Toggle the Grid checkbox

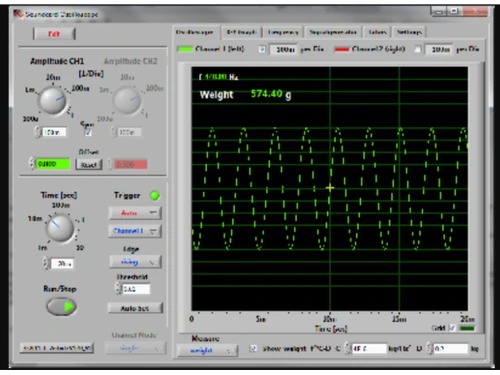(x=452, y=328)
